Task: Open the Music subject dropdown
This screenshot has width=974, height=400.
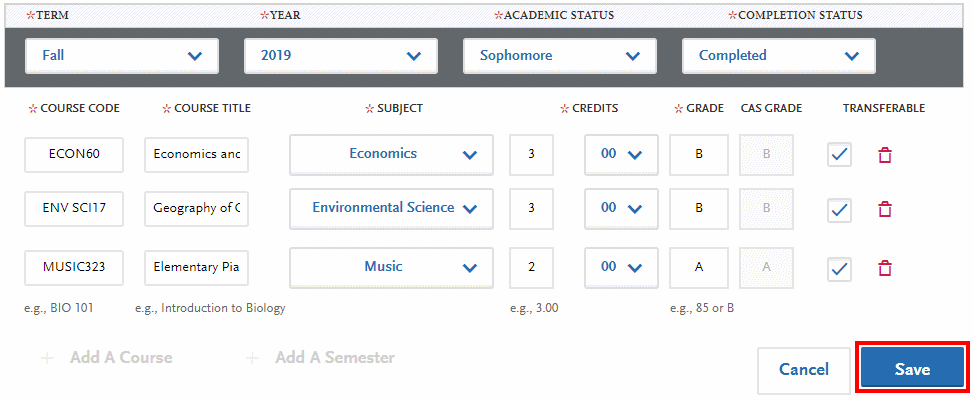Action: pos(391,267)
